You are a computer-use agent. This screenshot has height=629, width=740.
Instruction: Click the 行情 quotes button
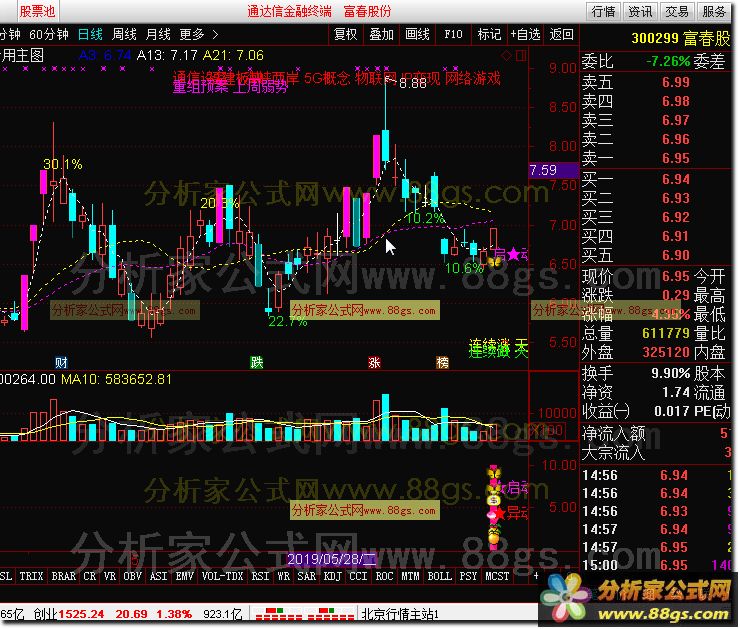pos(603,11)
